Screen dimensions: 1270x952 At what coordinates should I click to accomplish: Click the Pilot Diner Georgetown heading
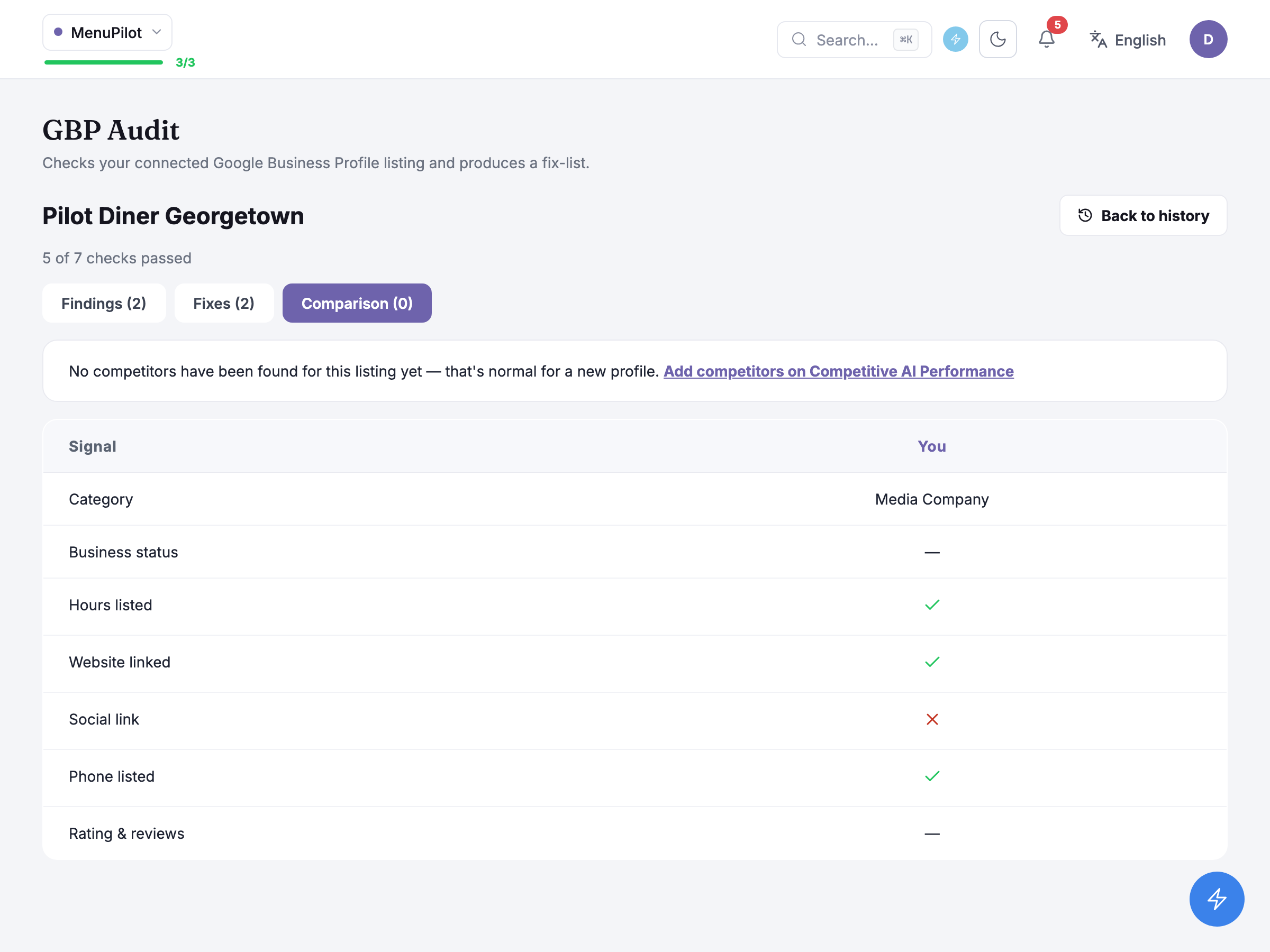[x=174, y=216]
